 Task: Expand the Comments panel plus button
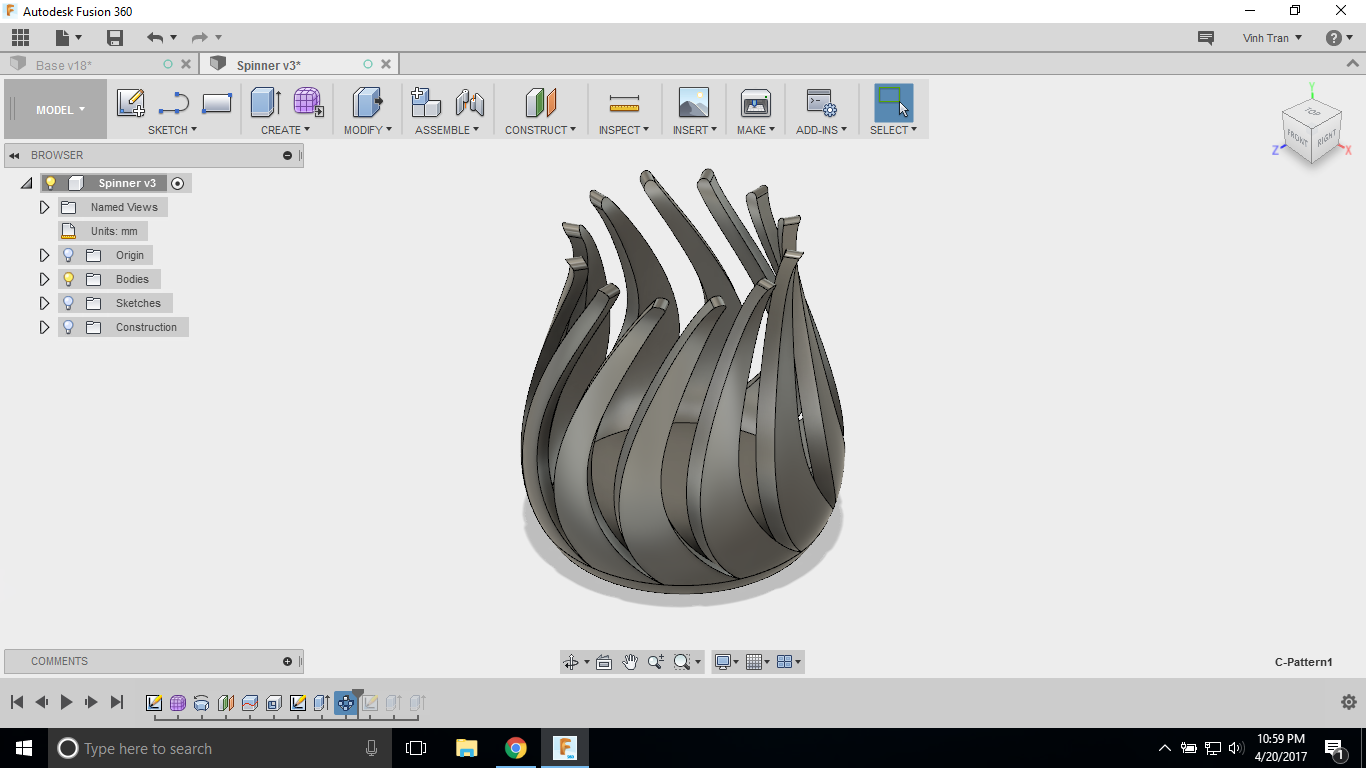(x=288, y=661)
